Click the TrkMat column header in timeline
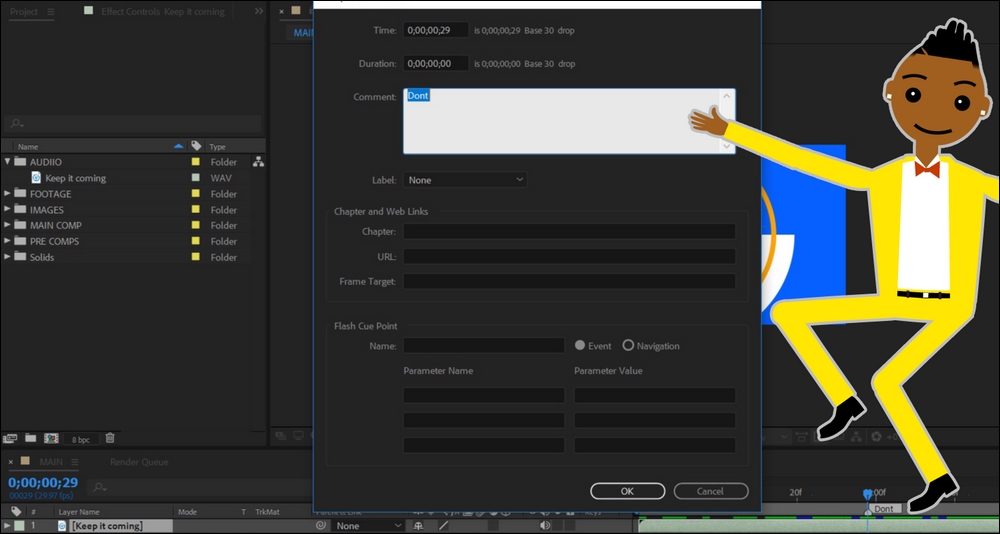 (x=267, y=512)
